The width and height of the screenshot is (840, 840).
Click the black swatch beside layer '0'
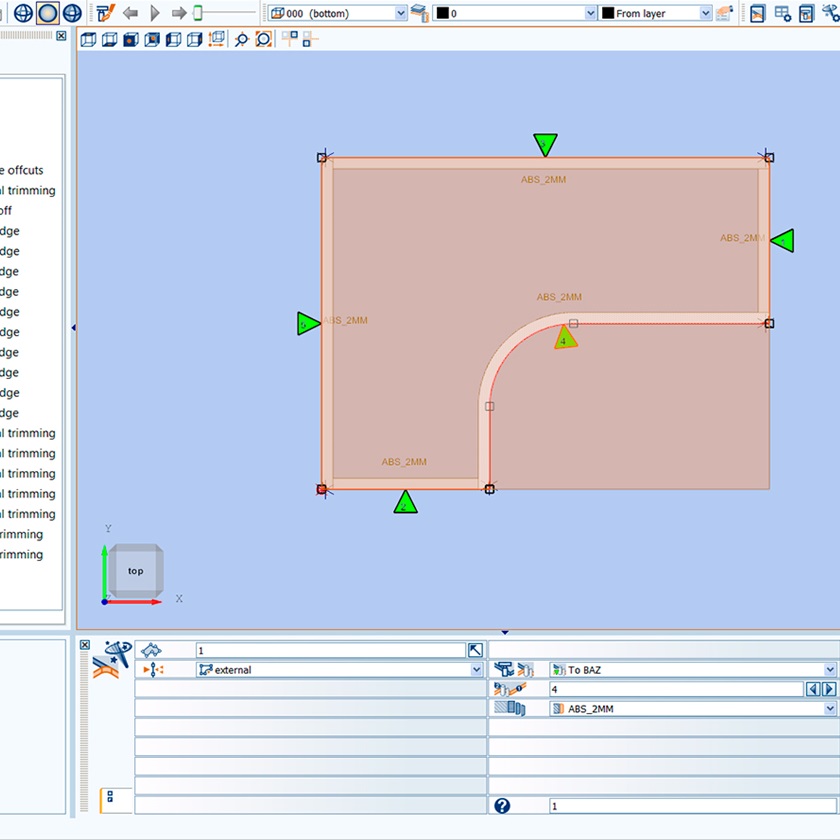pos(442,13)
